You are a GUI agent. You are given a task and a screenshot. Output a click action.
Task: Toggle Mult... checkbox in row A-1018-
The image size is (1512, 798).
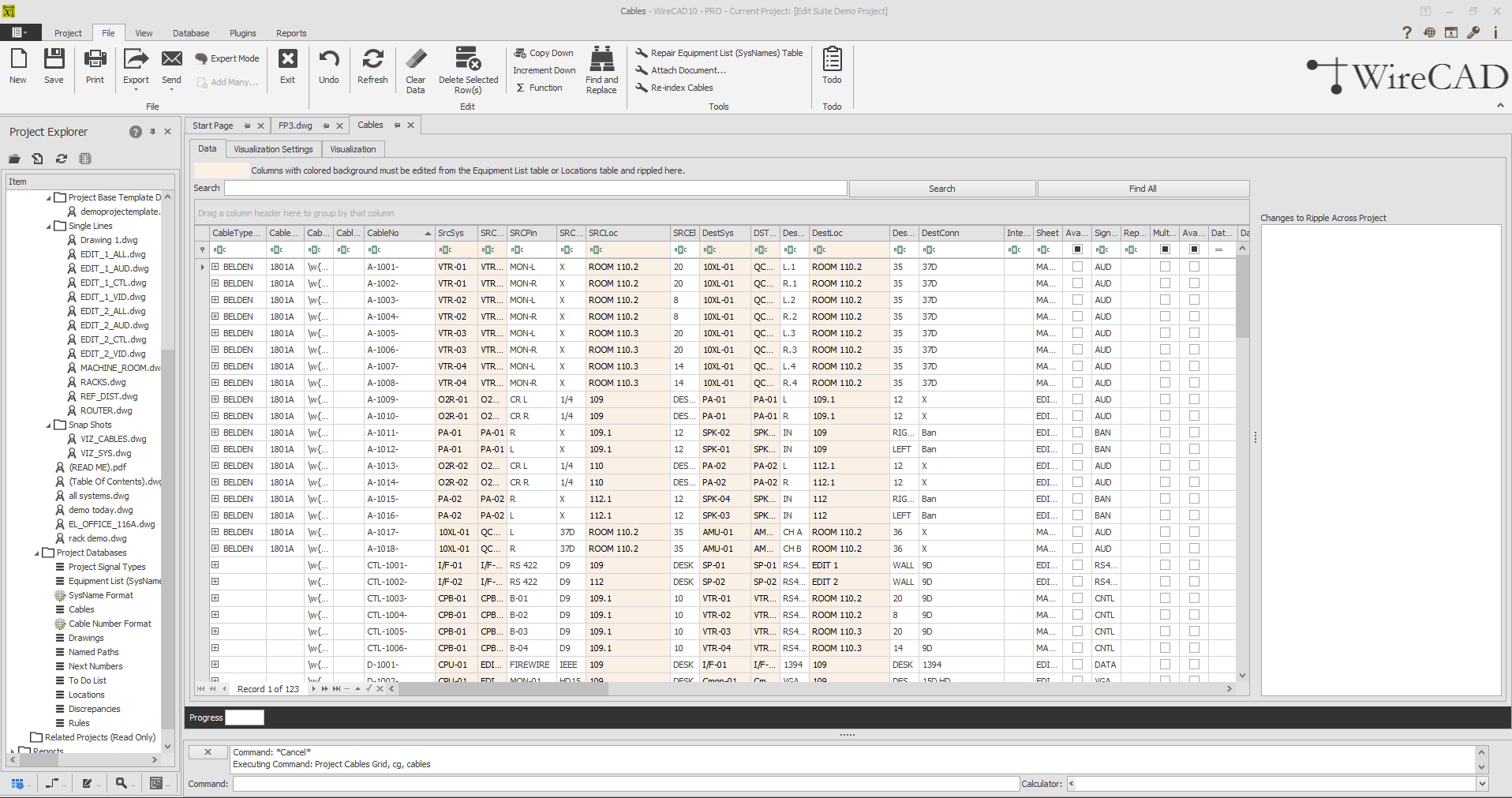pos(1165,549)
